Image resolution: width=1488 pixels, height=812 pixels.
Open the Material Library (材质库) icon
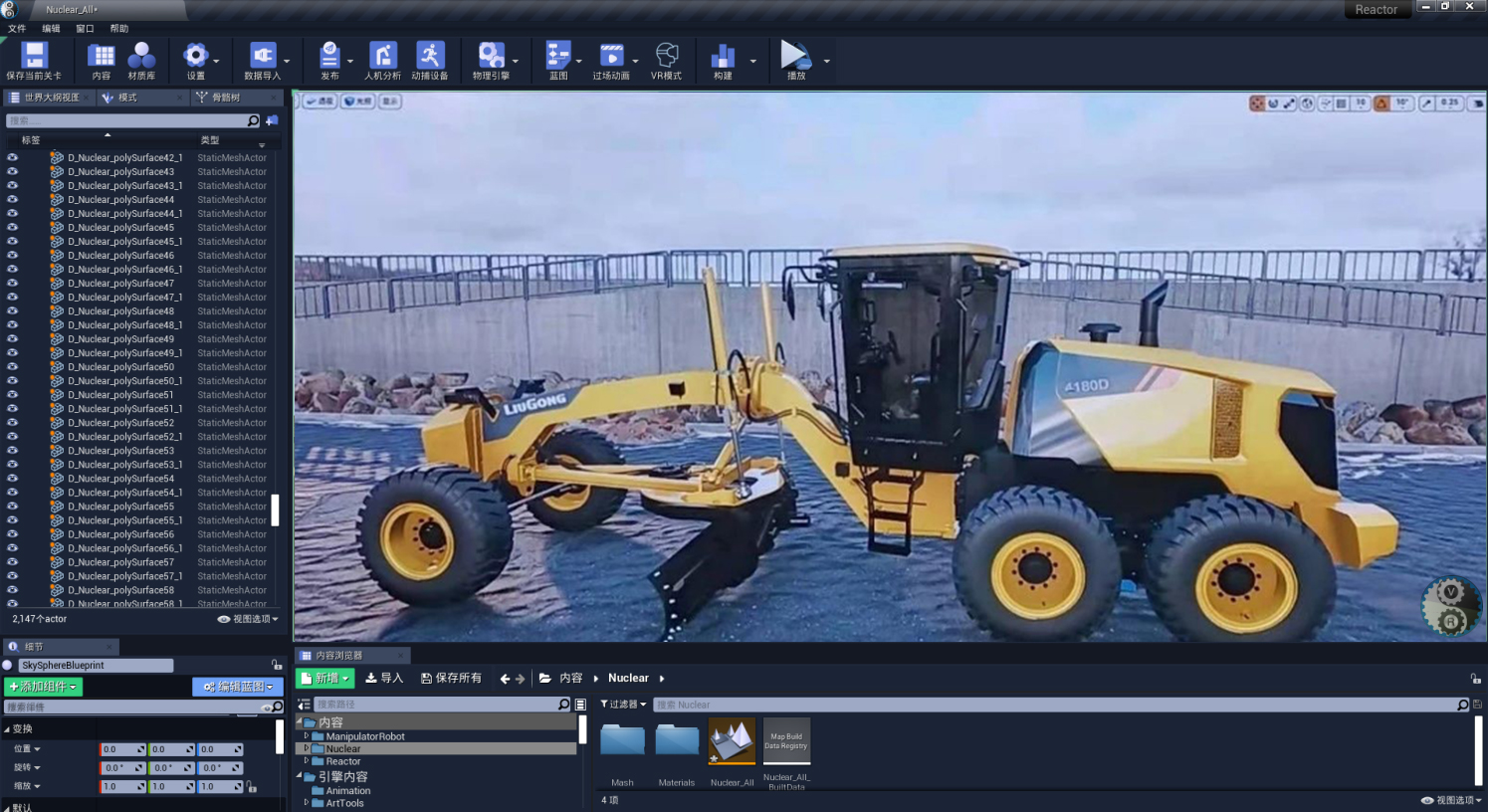click(x=141, y=56)
